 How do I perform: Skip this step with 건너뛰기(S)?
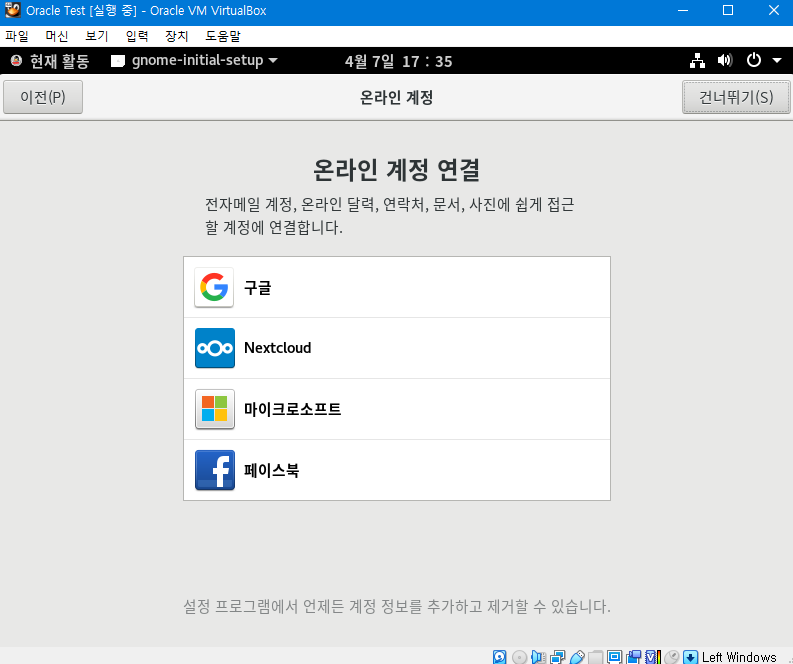[x=736, y=97]
